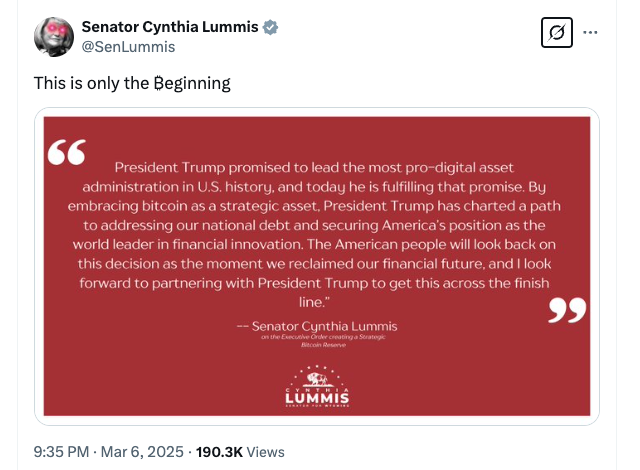Click the closing quotation mark graphic
640x470 pixels.
click(568, 313)
